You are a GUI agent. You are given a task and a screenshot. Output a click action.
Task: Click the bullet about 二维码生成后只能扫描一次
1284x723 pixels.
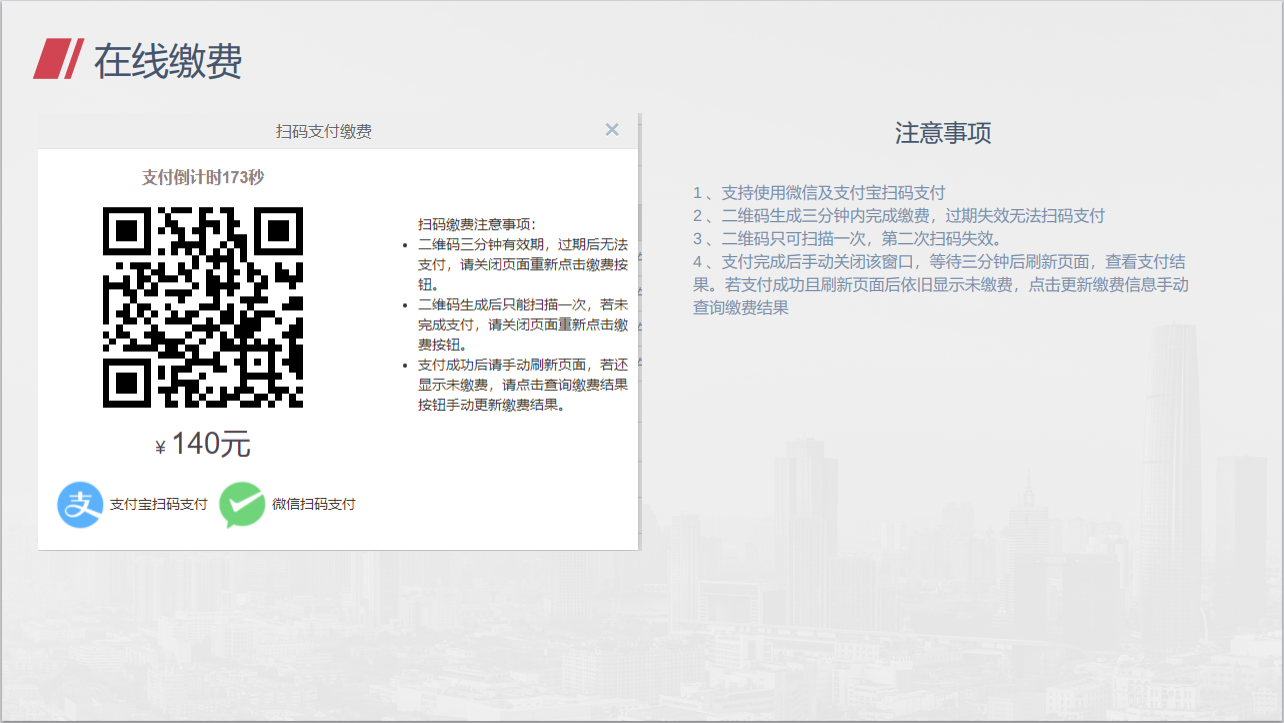click(x=522, y=325)
